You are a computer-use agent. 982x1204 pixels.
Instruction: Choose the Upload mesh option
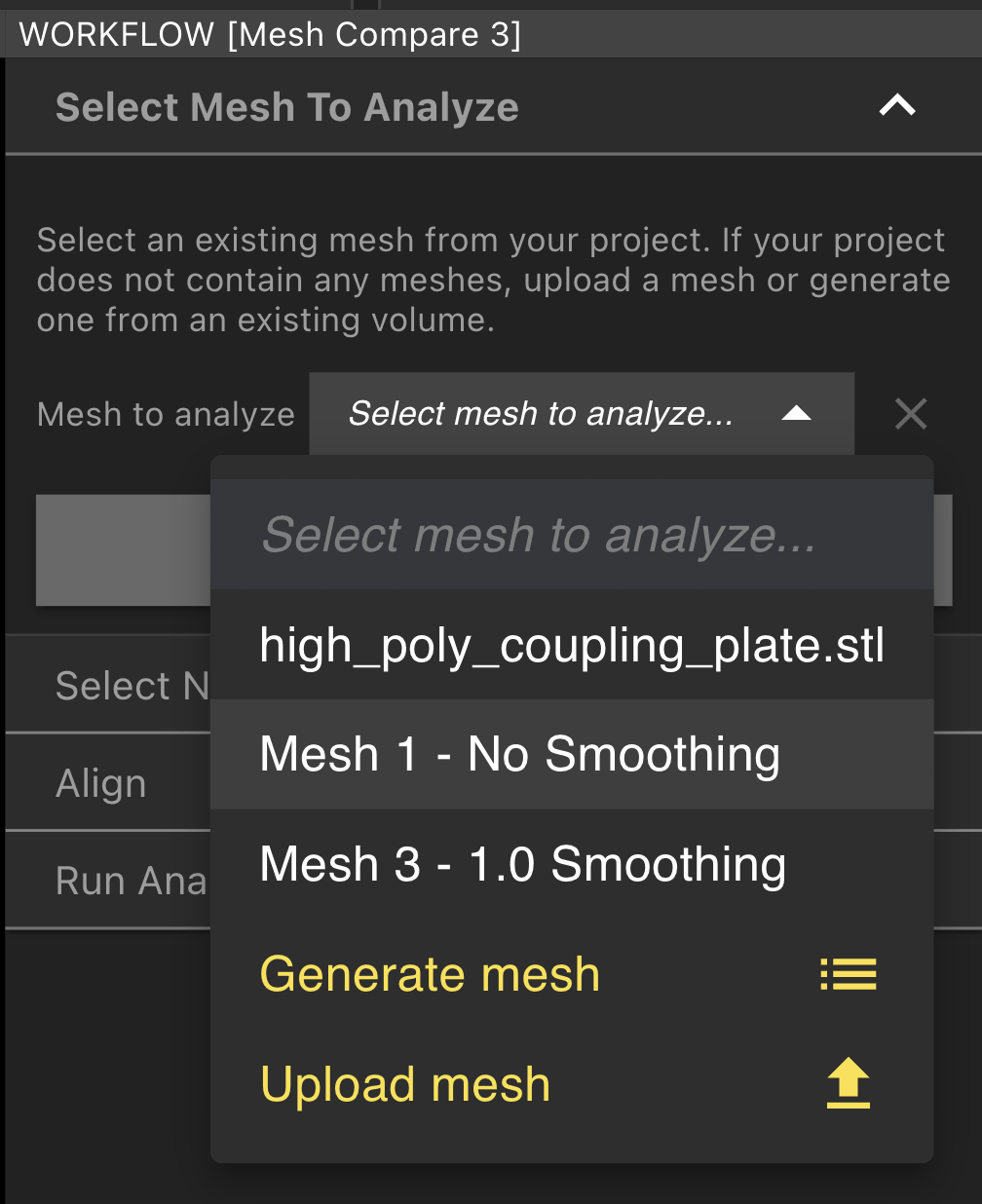tap(404, 1084)
